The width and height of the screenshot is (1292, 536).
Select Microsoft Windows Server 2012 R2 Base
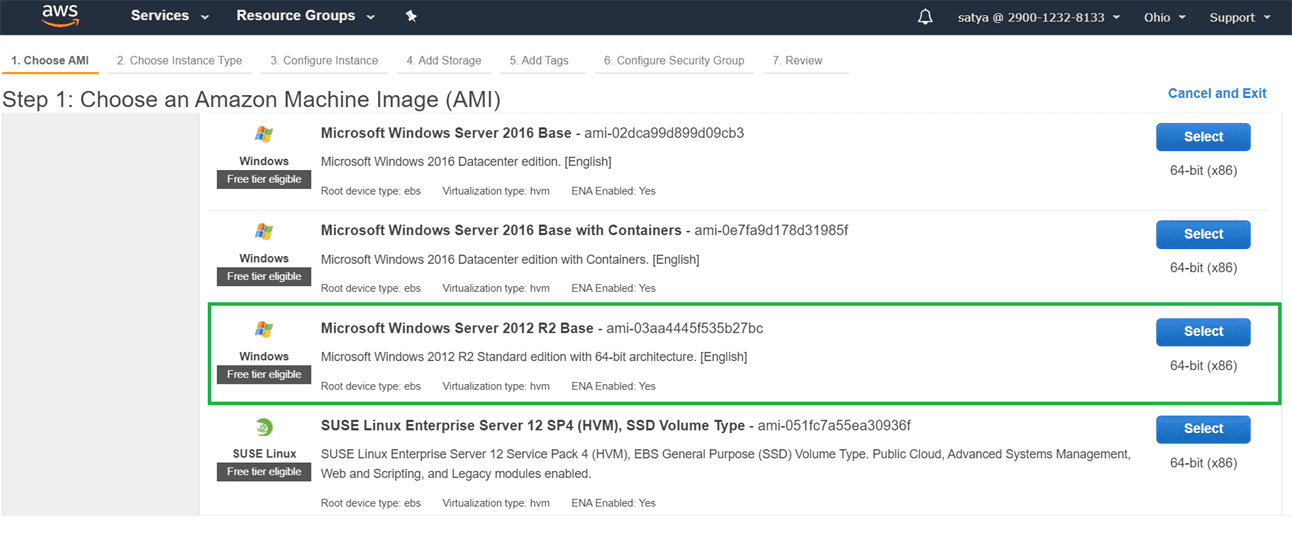click(1203, 332)
